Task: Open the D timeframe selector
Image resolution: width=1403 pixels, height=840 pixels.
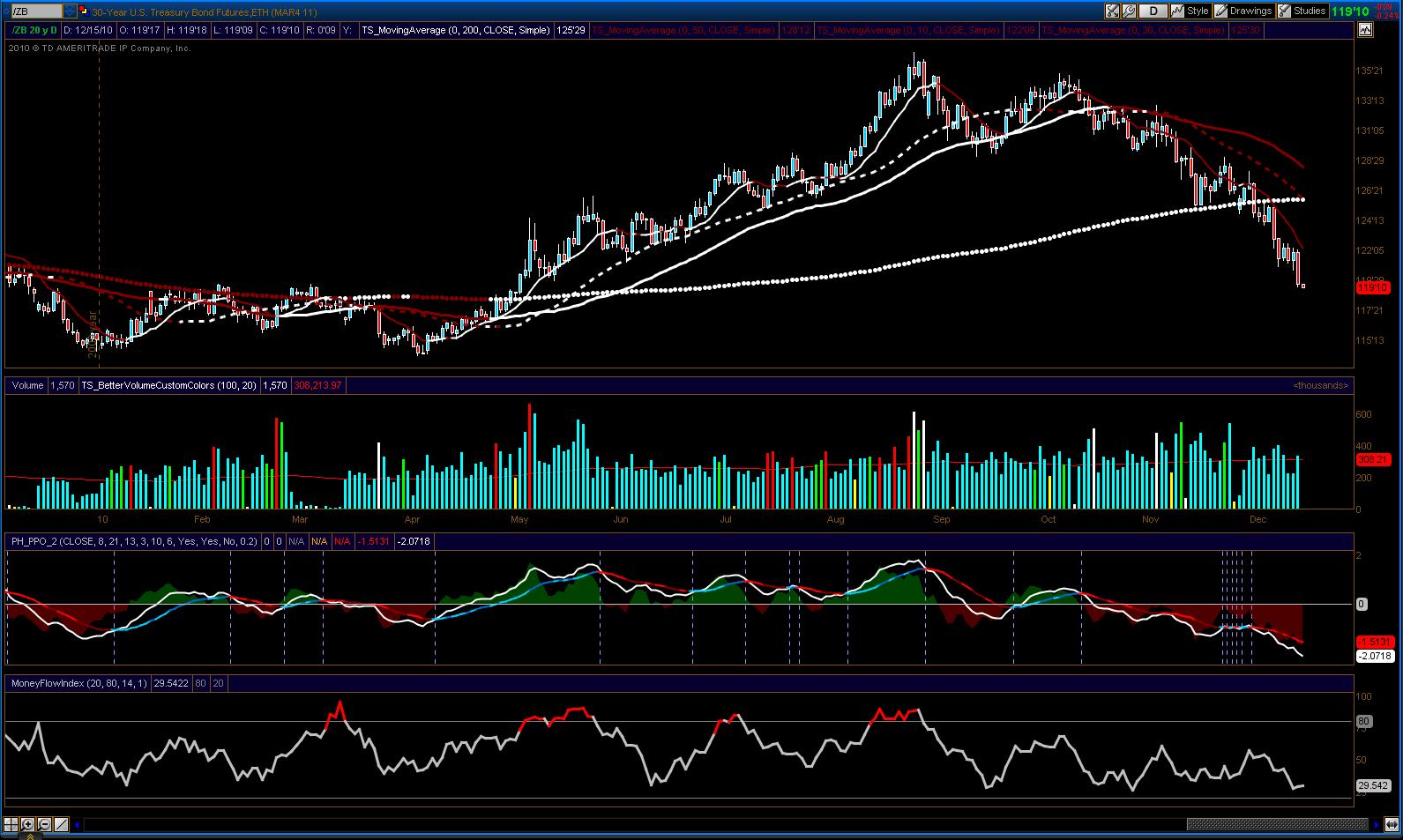Action: coord(1153,11)
